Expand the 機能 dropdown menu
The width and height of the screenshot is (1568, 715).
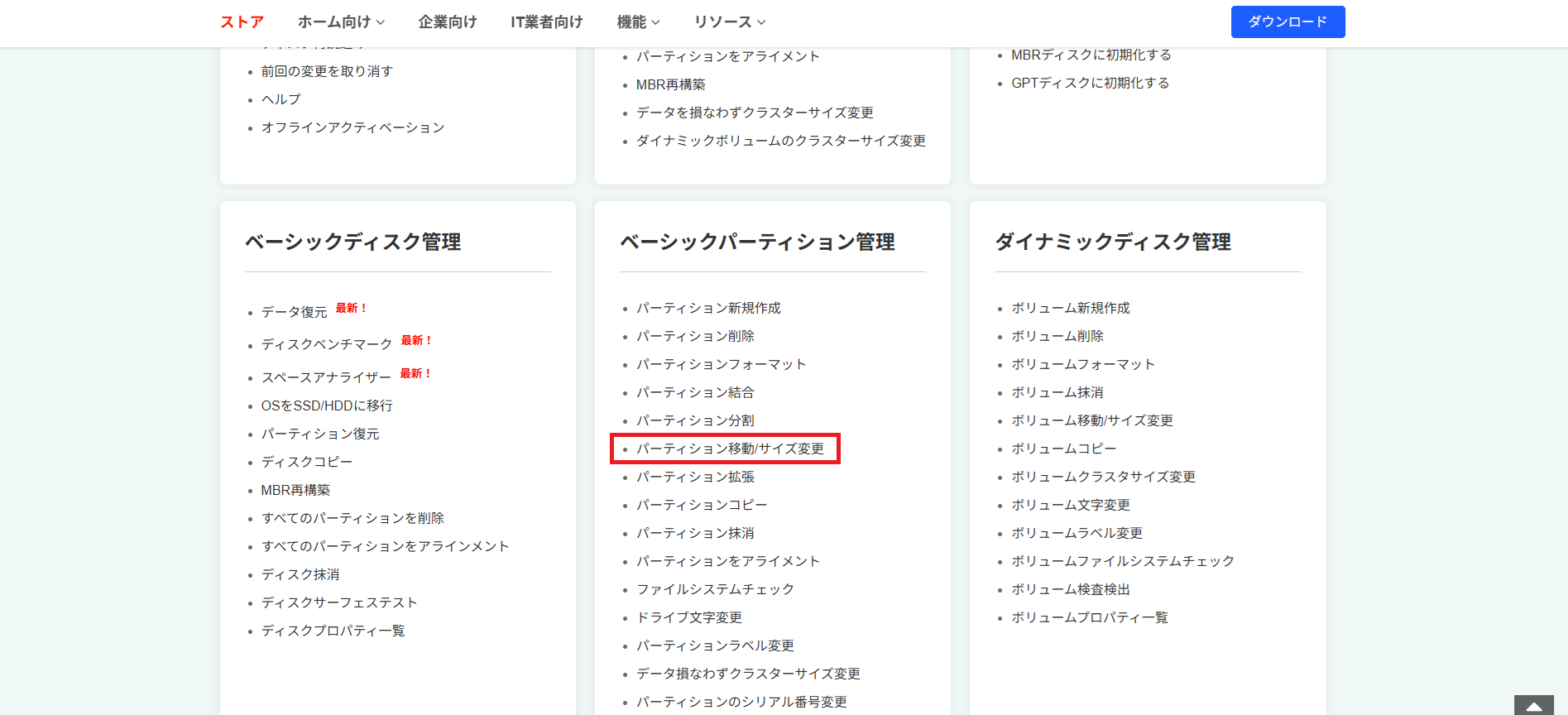click(x=638, y=22)
